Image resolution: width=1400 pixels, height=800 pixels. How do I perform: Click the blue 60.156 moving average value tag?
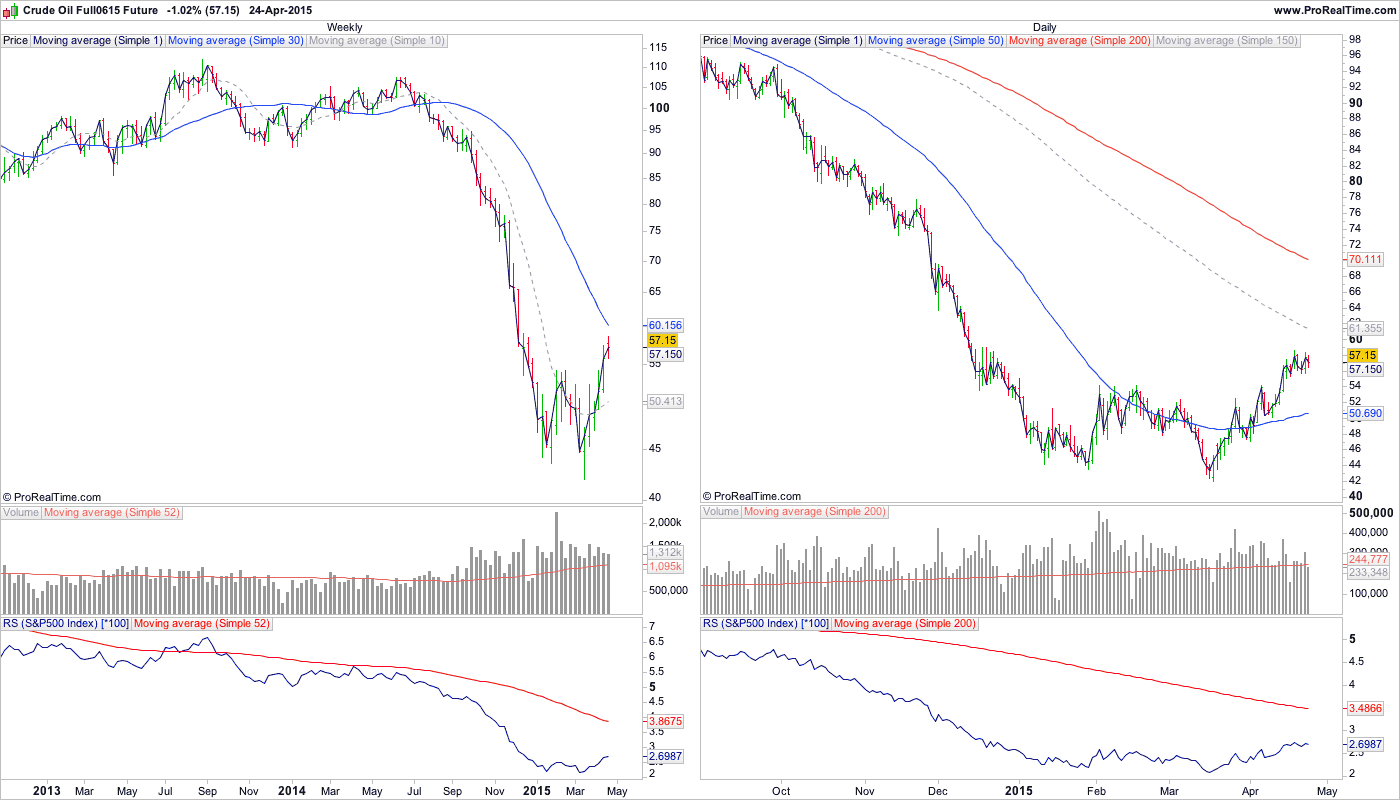[665, 326]
